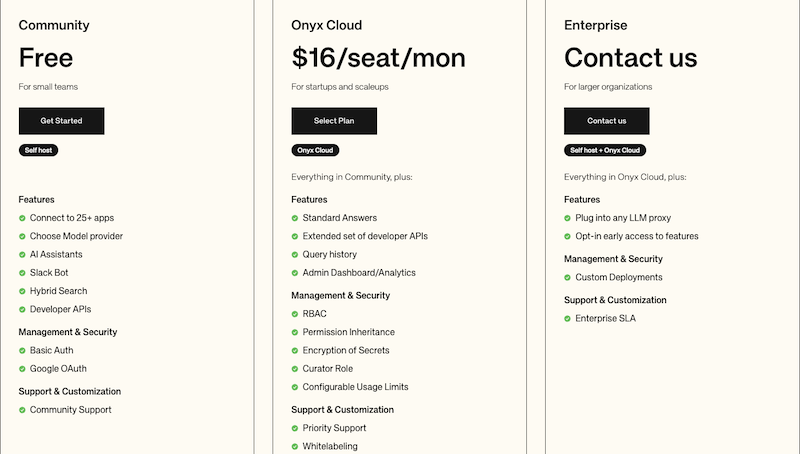
Task: Click check icon next to Hybrid Search
Action: coord(22,291)
